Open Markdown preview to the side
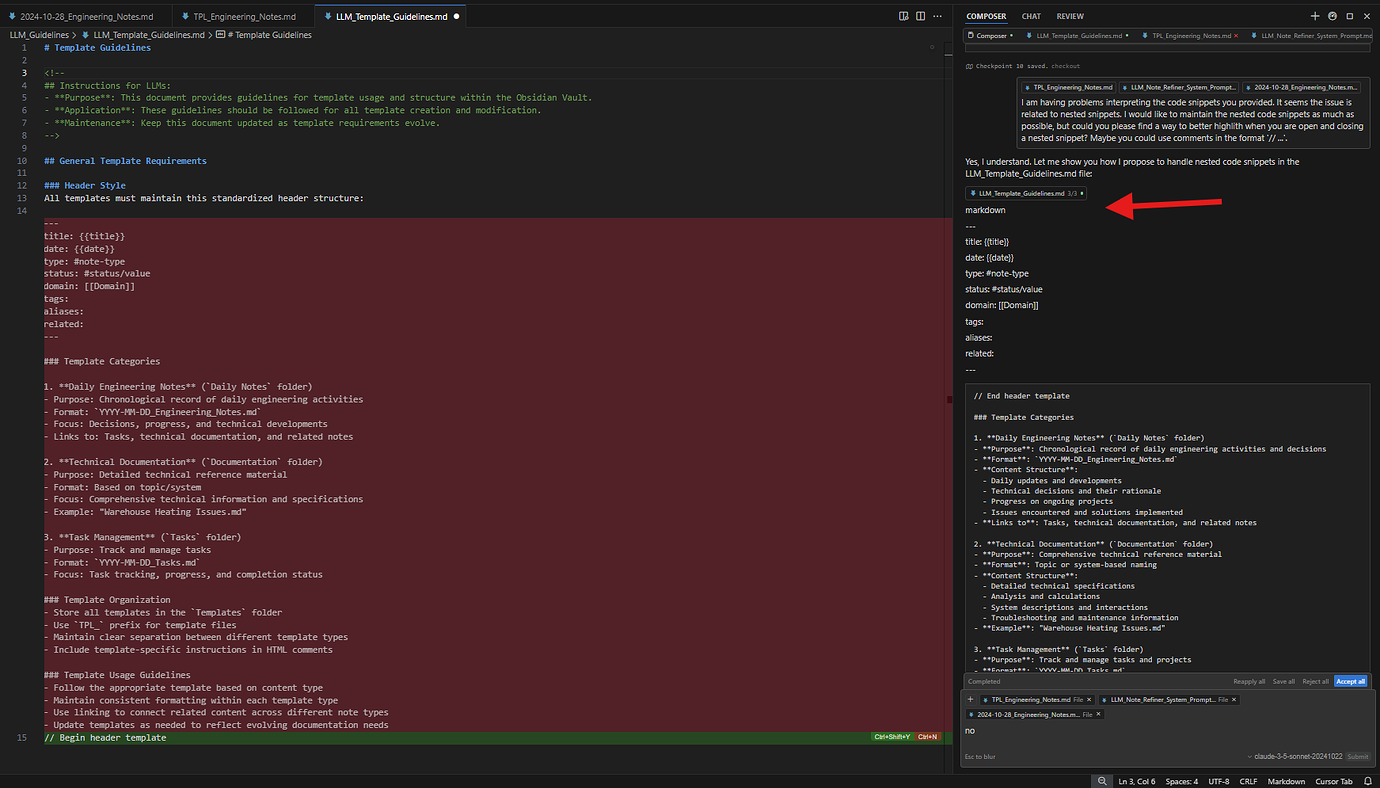Viewport: 1380px width, 788px height. coord(903,15)
